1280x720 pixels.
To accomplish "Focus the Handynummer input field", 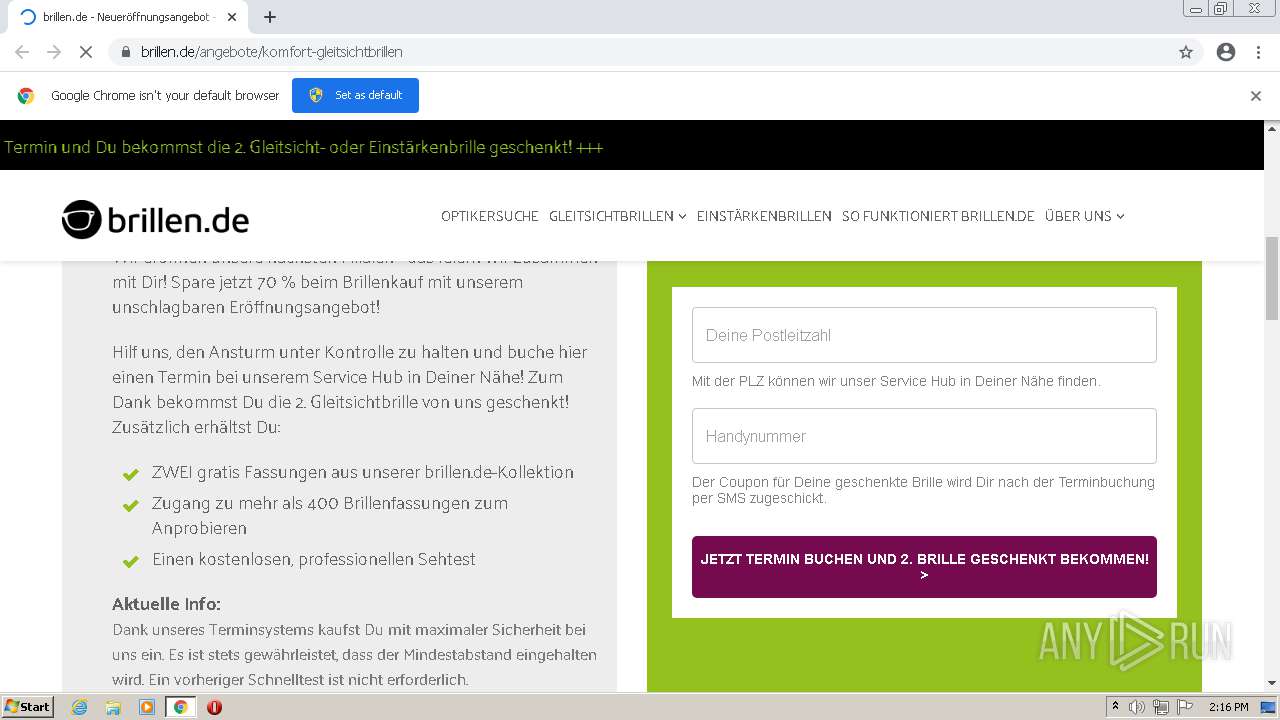I will click(924, 436).
